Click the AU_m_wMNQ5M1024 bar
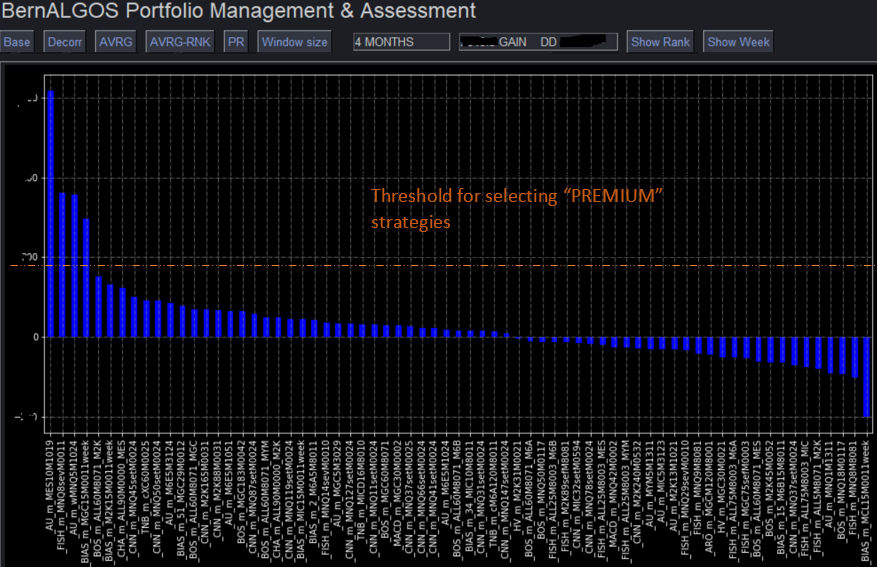This screenshot has height=568, width=877. (x=74, y=266)
